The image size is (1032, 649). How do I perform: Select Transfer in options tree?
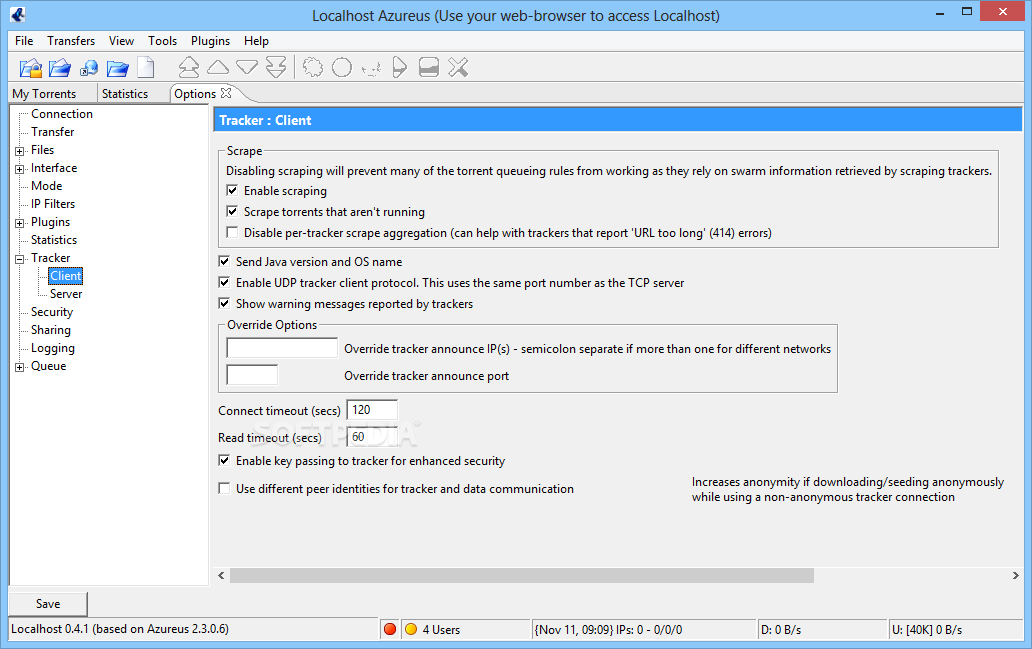pyautogui.click(x=53, y=132)
